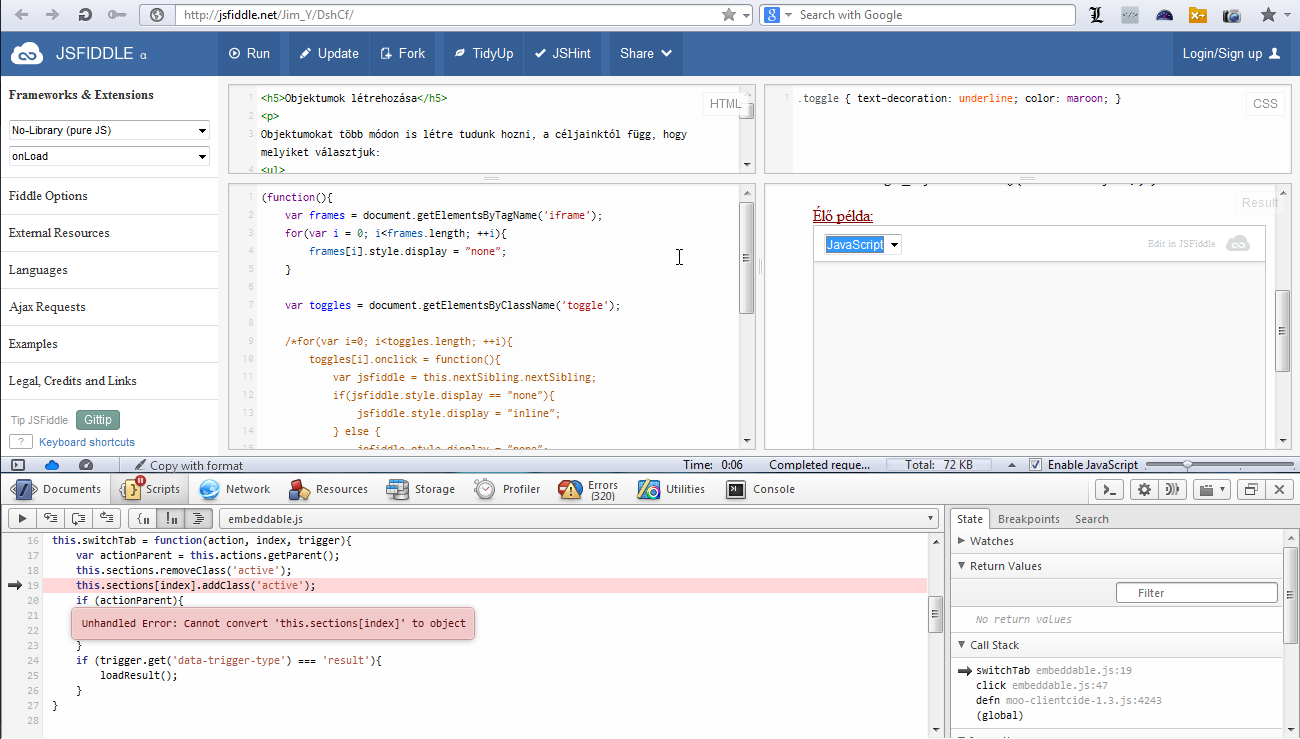Screen dimensions: 1300x739
Task: Toggle the Enable JavaScript checkbox
Action: coord(1035,465)
